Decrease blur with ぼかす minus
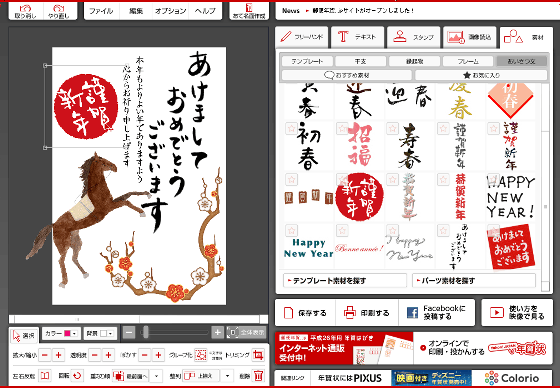This screenshot has width=560, height=388. click(144, 355)
